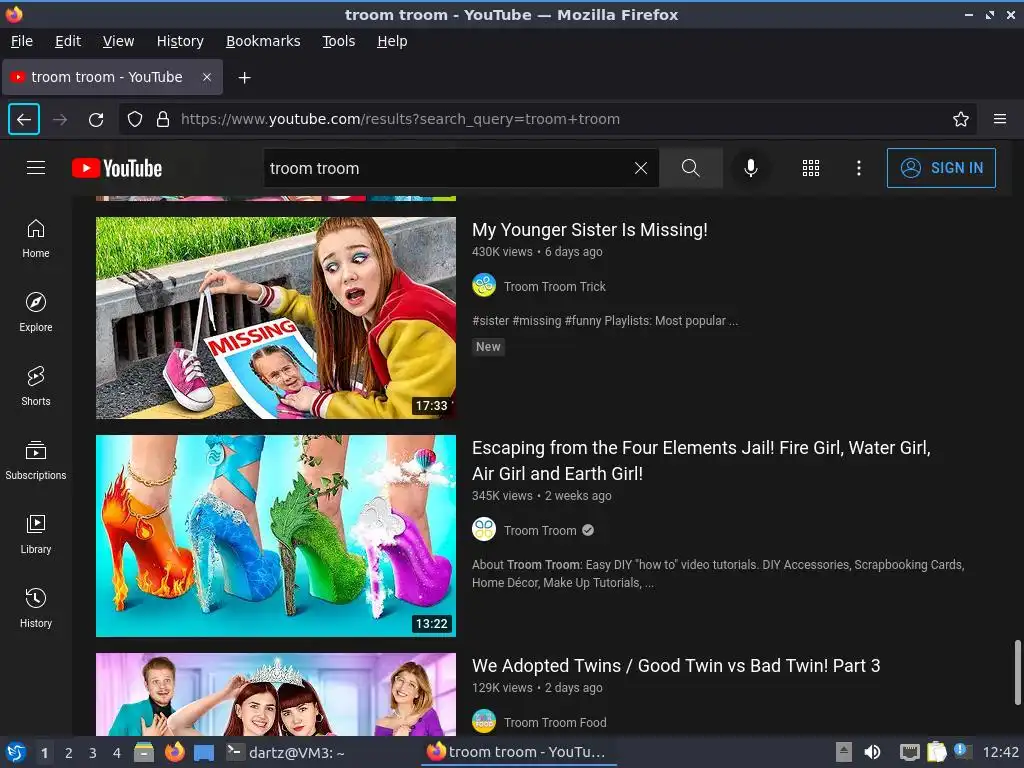Switch to workspace 3 in taskbar
Screen dimensions: 1024x768
(x=93, y=753)
